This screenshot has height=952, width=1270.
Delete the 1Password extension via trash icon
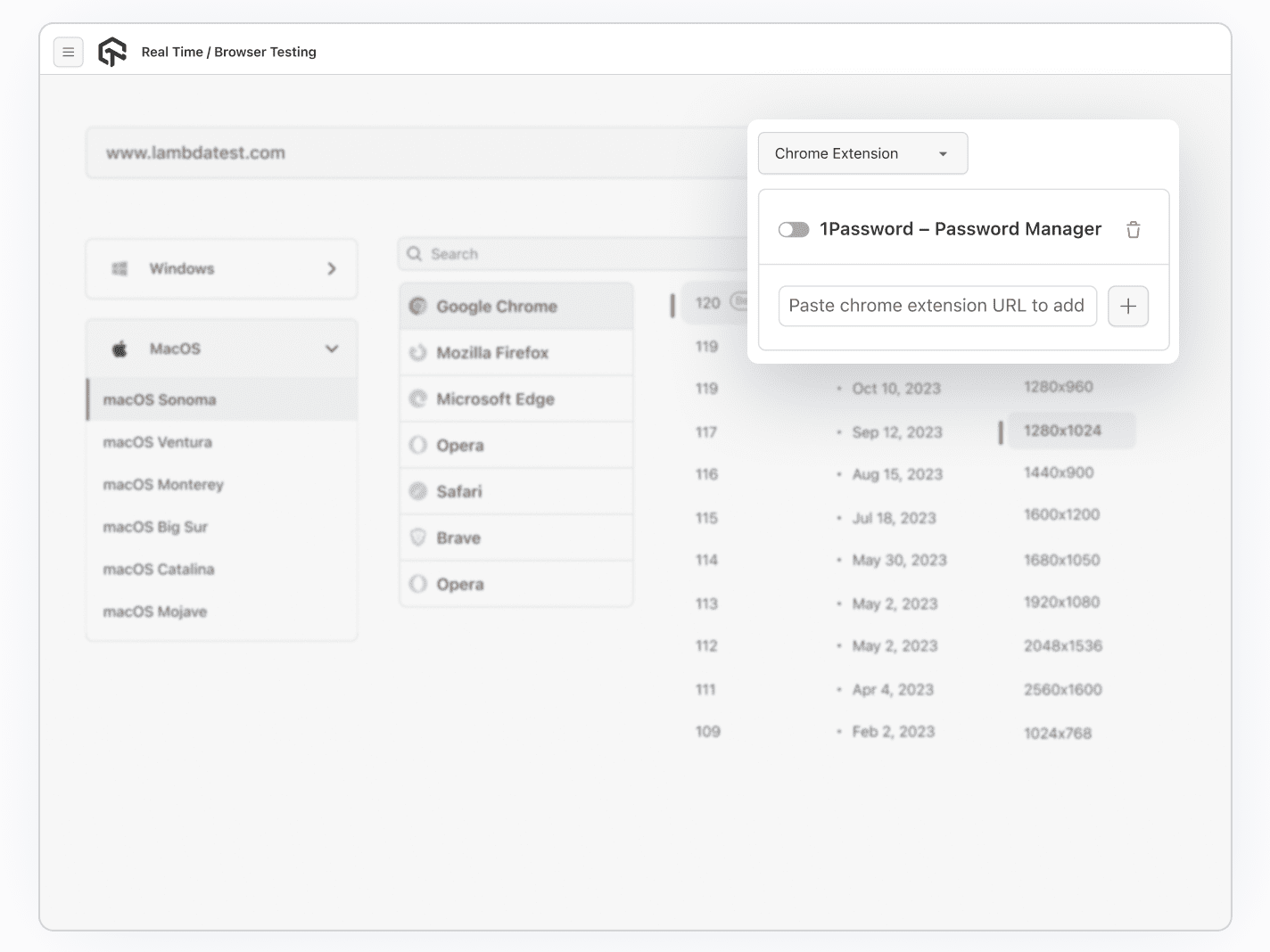pos(1133,229)
